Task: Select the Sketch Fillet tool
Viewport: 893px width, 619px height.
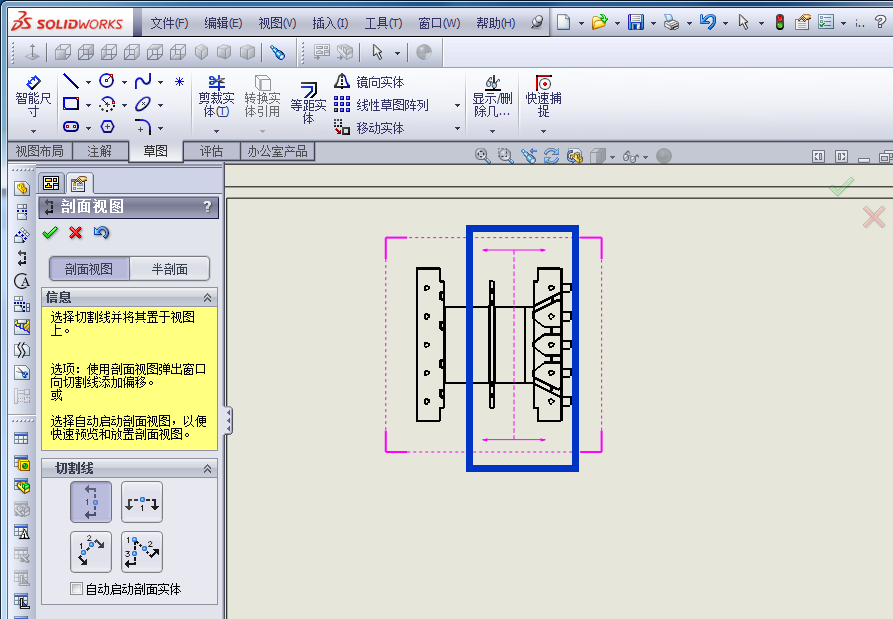Action: (x=143, y=126)
